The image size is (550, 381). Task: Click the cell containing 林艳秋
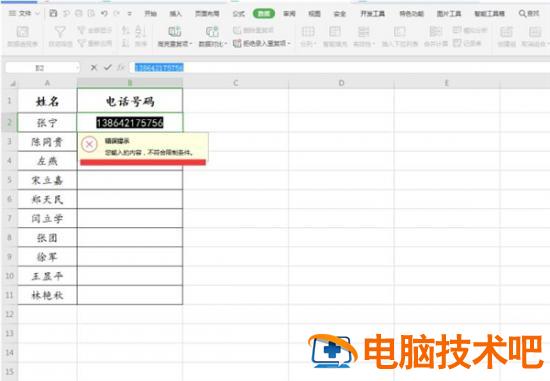(x=47, y=295)
